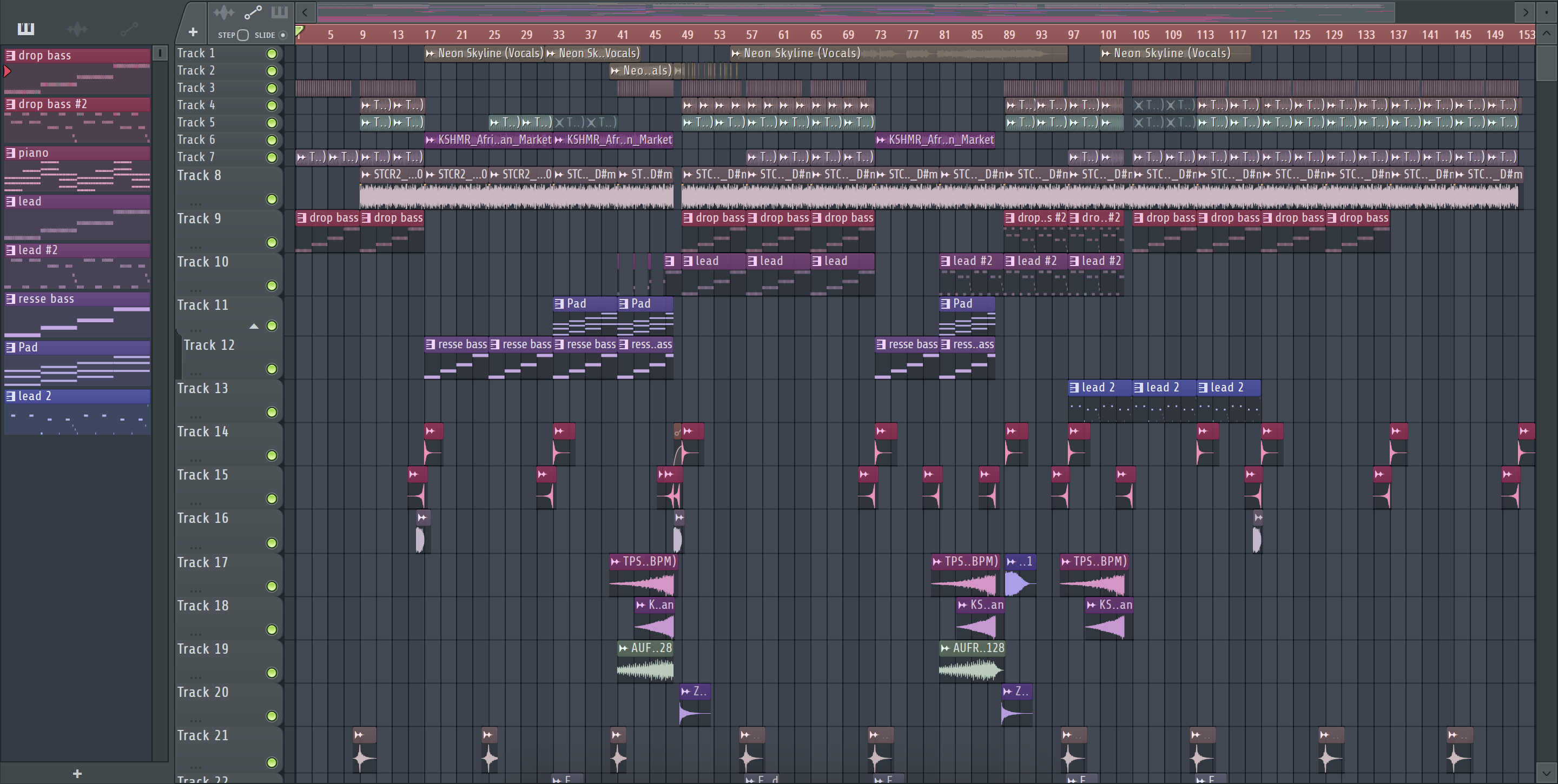1558x784 pixels.
Task: Click the red playing-pattern arrow under drop bass
Action: tap(7, 71)
